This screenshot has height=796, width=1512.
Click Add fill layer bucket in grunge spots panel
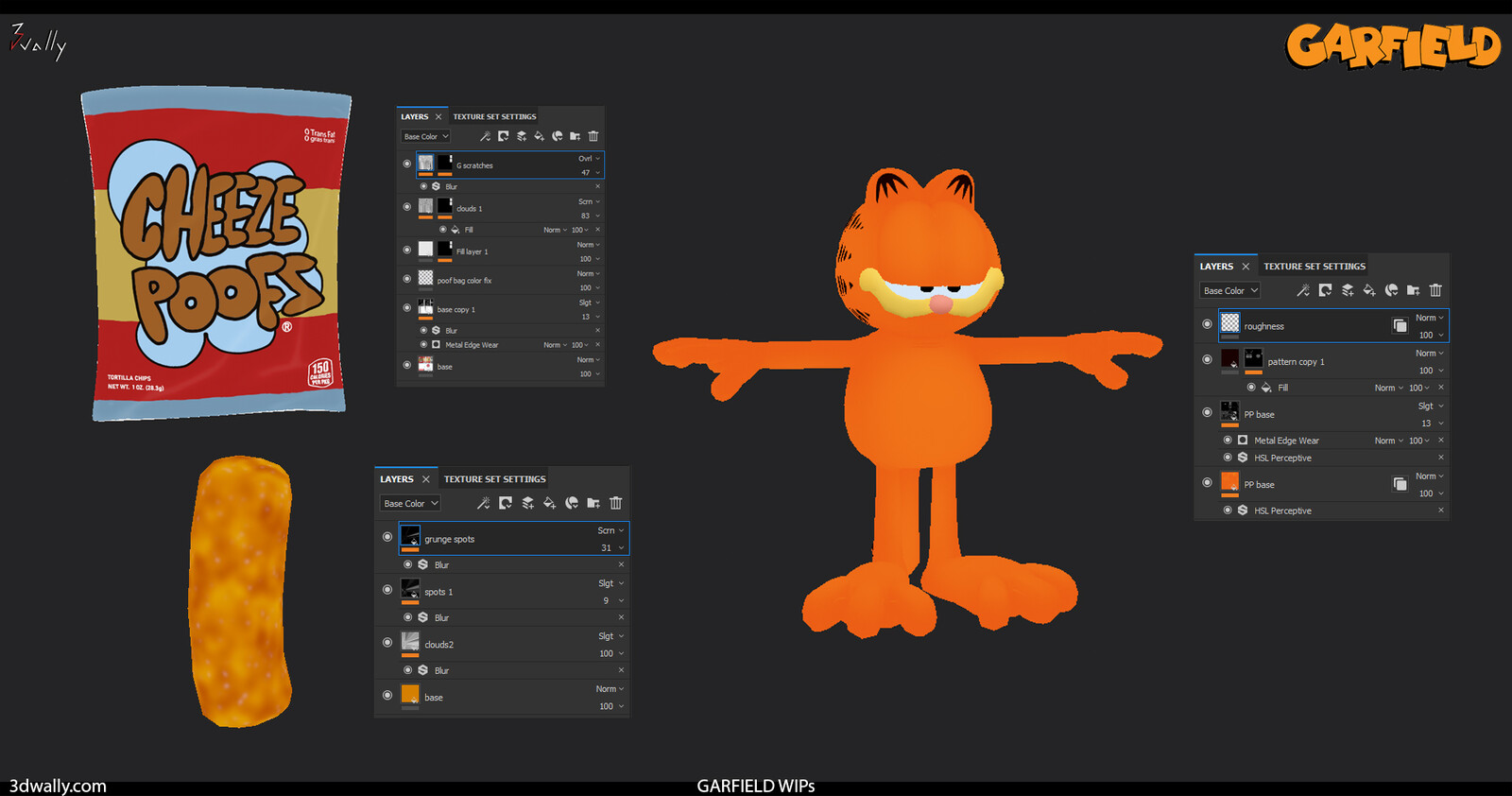tap(549, 503)
